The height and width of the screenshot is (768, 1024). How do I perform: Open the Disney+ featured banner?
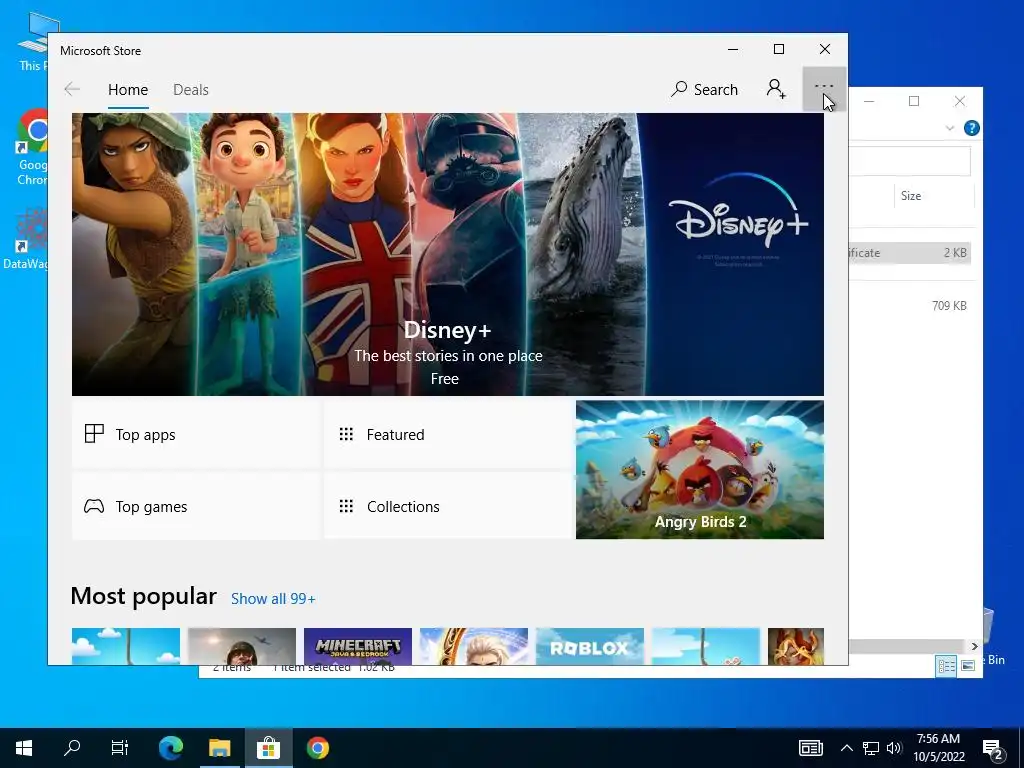(447, 254)
